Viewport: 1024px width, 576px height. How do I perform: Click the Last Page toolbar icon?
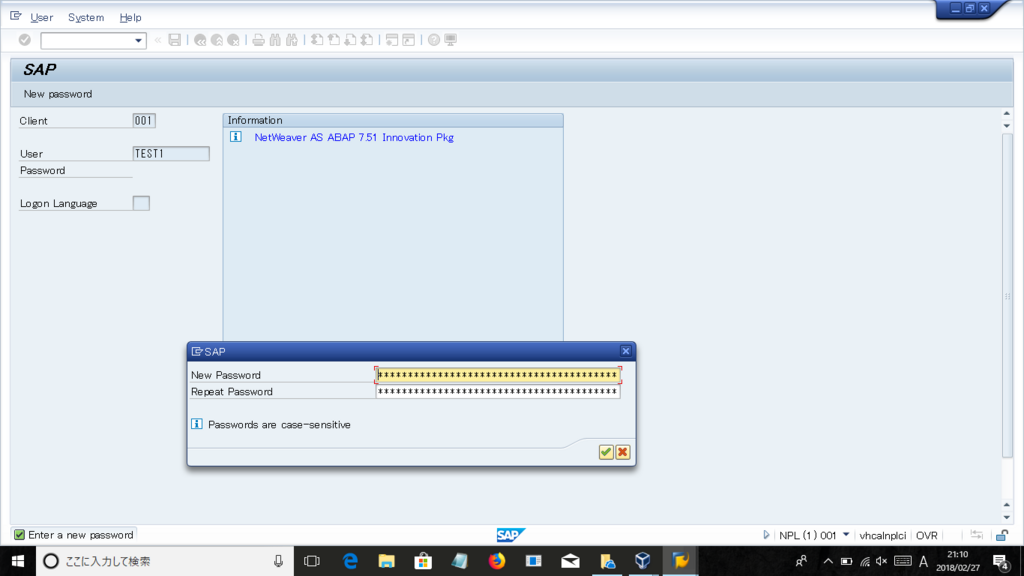tap(367, 40)
